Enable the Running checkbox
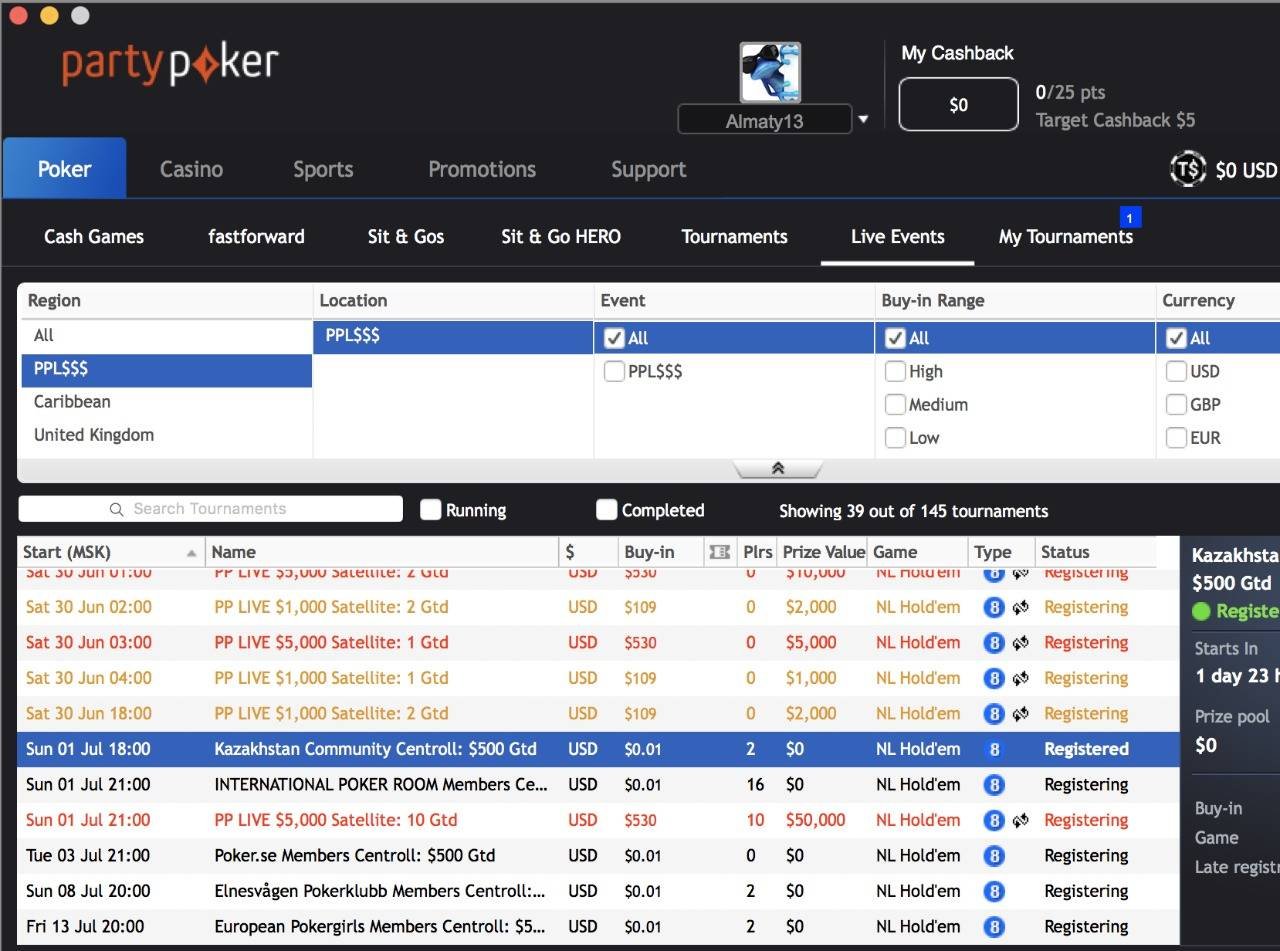Viewport: 1280px width, 951px height. (431, 510)
